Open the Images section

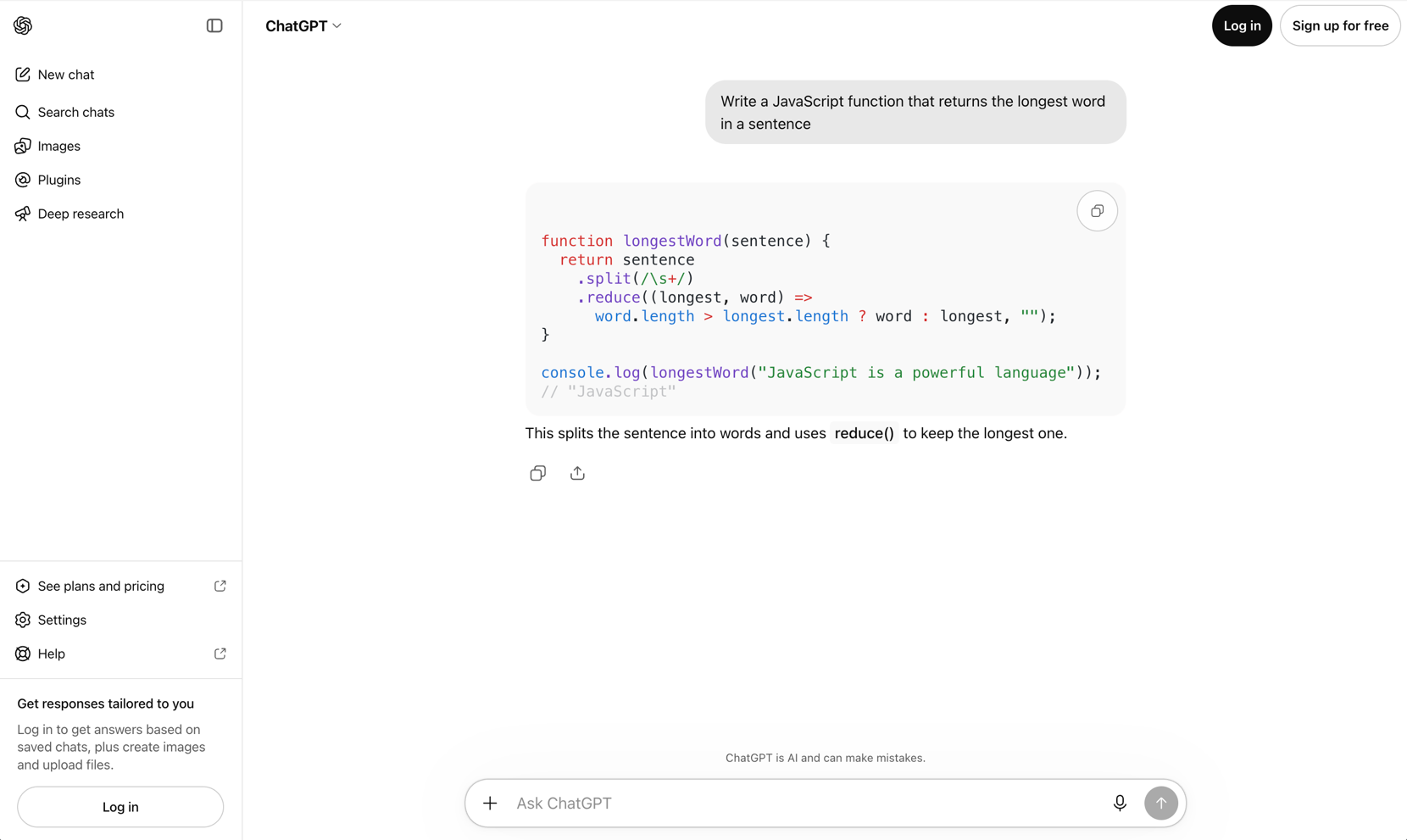[x=120, y=146]
